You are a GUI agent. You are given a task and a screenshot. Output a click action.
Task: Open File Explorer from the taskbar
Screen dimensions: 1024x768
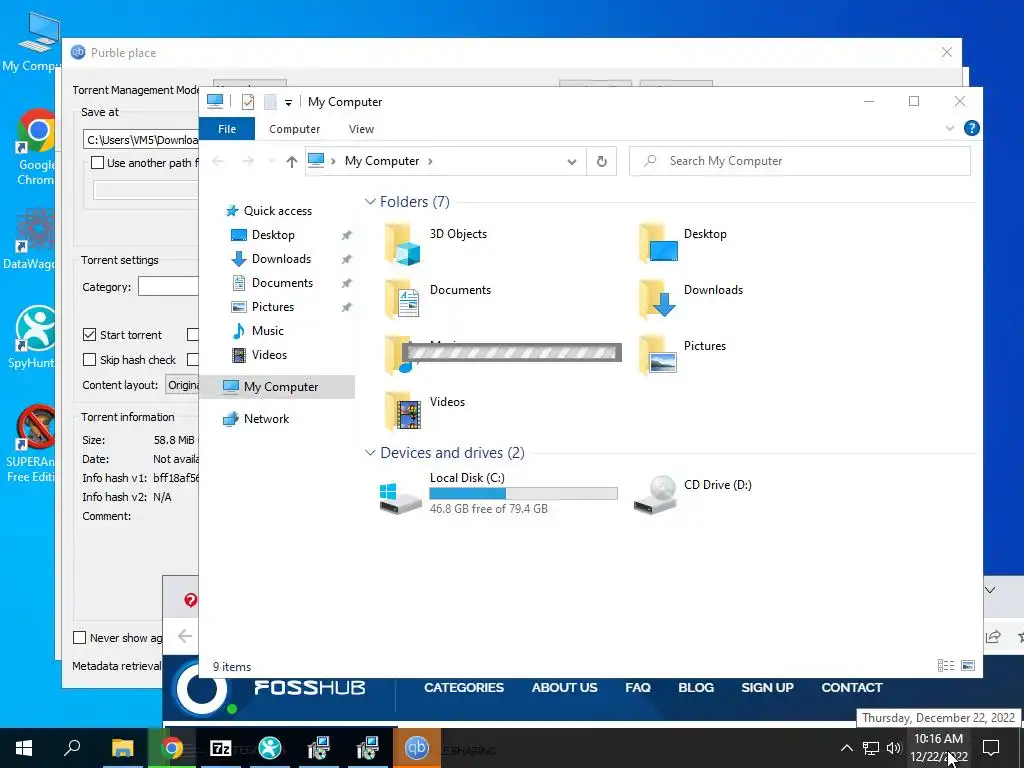[x=122, y=748]
